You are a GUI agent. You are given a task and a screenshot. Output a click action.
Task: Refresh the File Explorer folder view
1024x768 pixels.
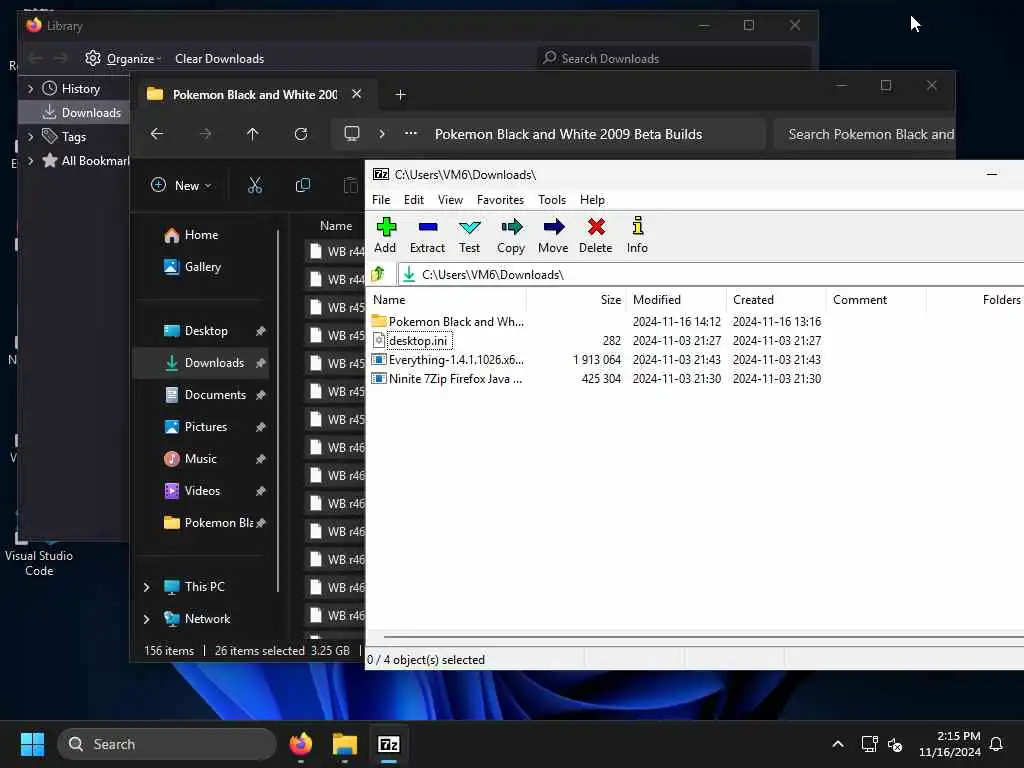301,134
